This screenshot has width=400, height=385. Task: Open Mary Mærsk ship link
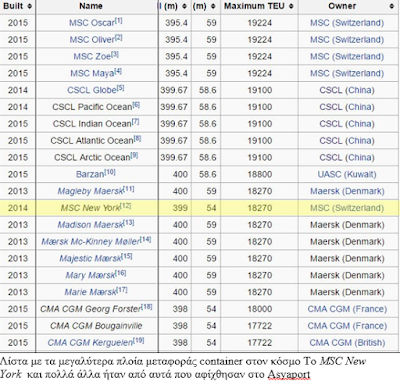pos(90,275)
